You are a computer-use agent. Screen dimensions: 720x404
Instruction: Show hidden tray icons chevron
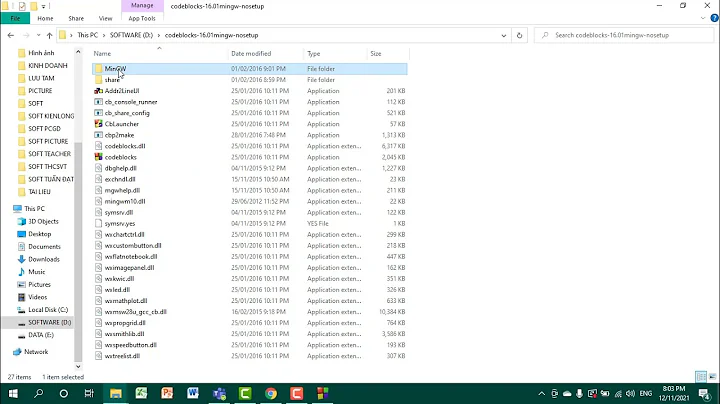(542, 393)
